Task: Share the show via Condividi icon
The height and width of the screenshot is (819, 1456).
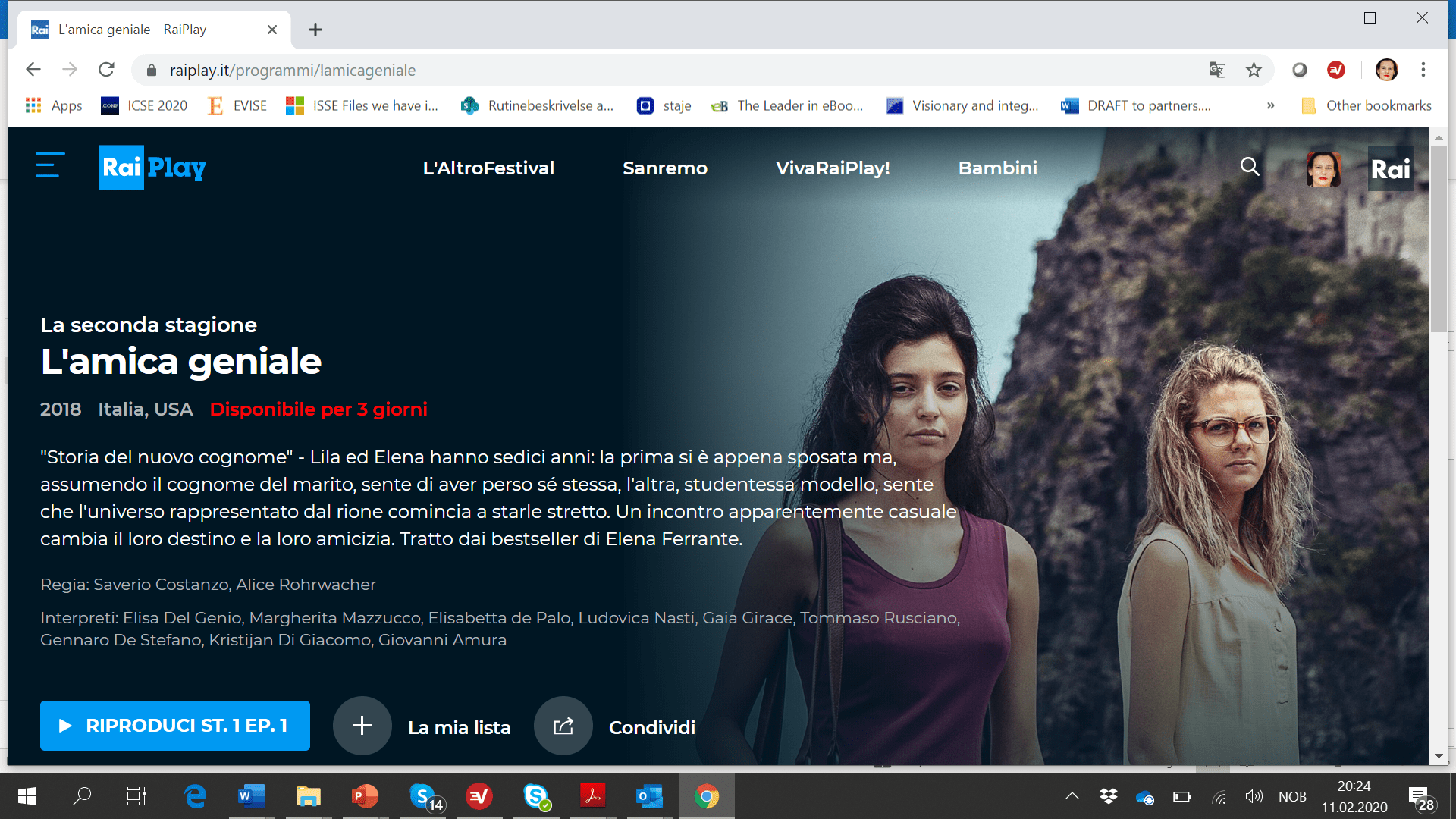Action: click(563, 726)
